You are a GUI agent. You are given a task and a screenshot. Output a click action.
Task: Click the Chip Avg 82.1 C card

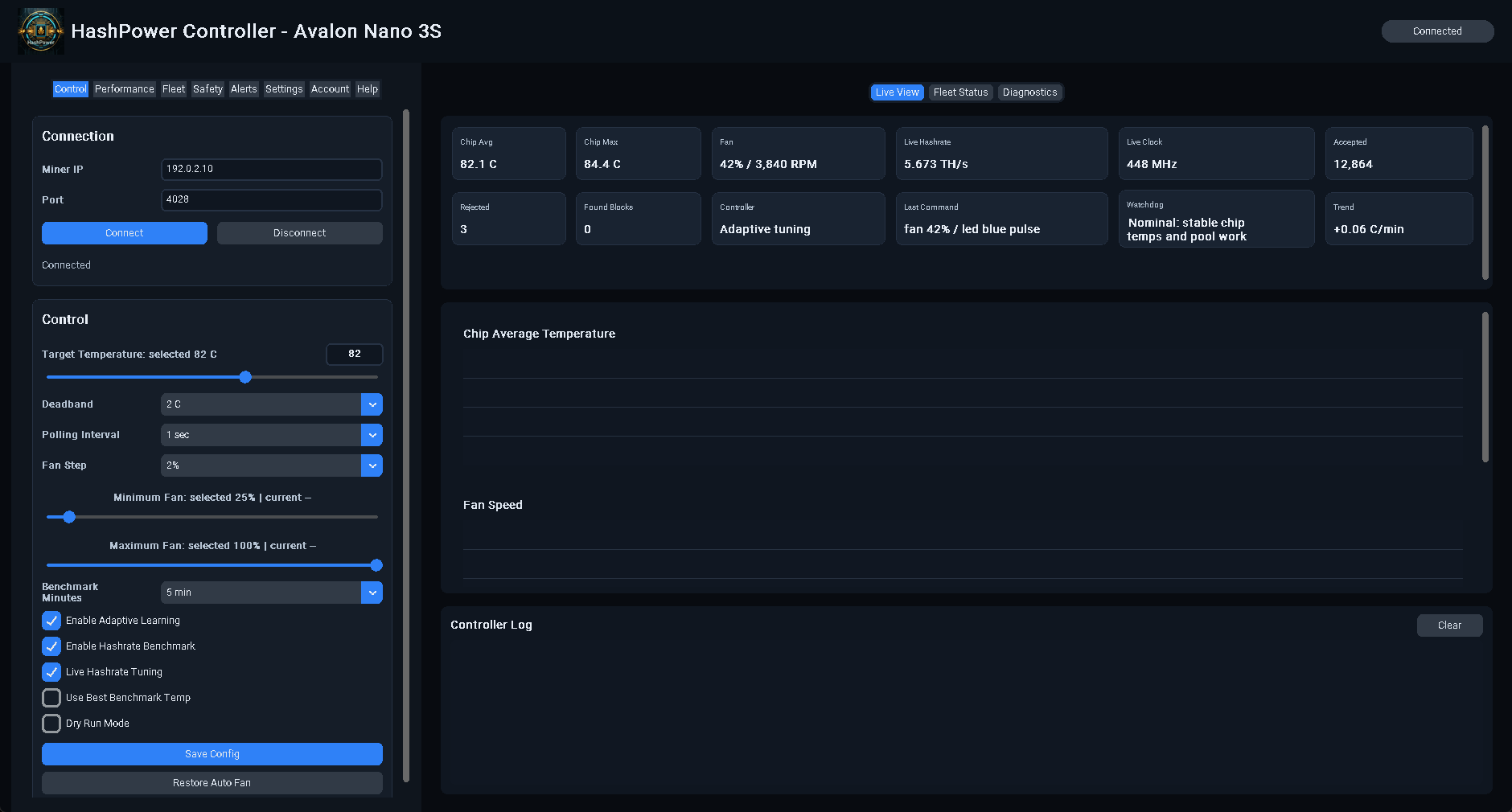pos(509,154)
